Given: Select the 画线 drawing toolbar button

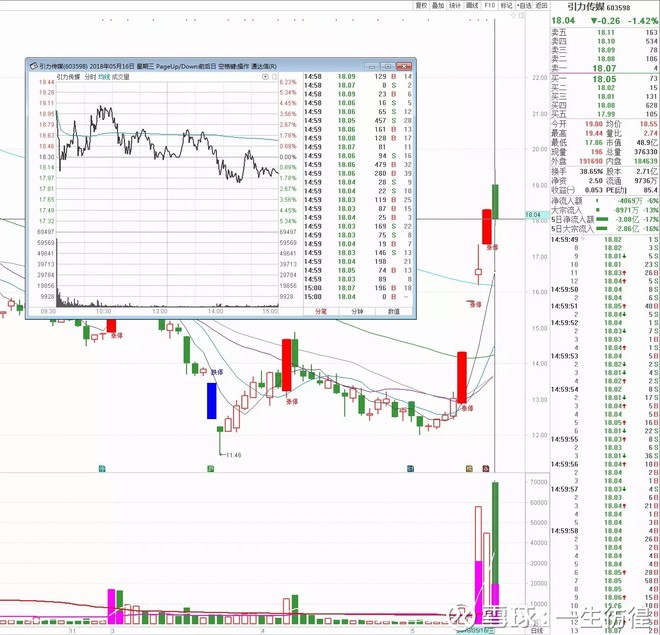Looking at the screenshot, I should pos(472,5).
